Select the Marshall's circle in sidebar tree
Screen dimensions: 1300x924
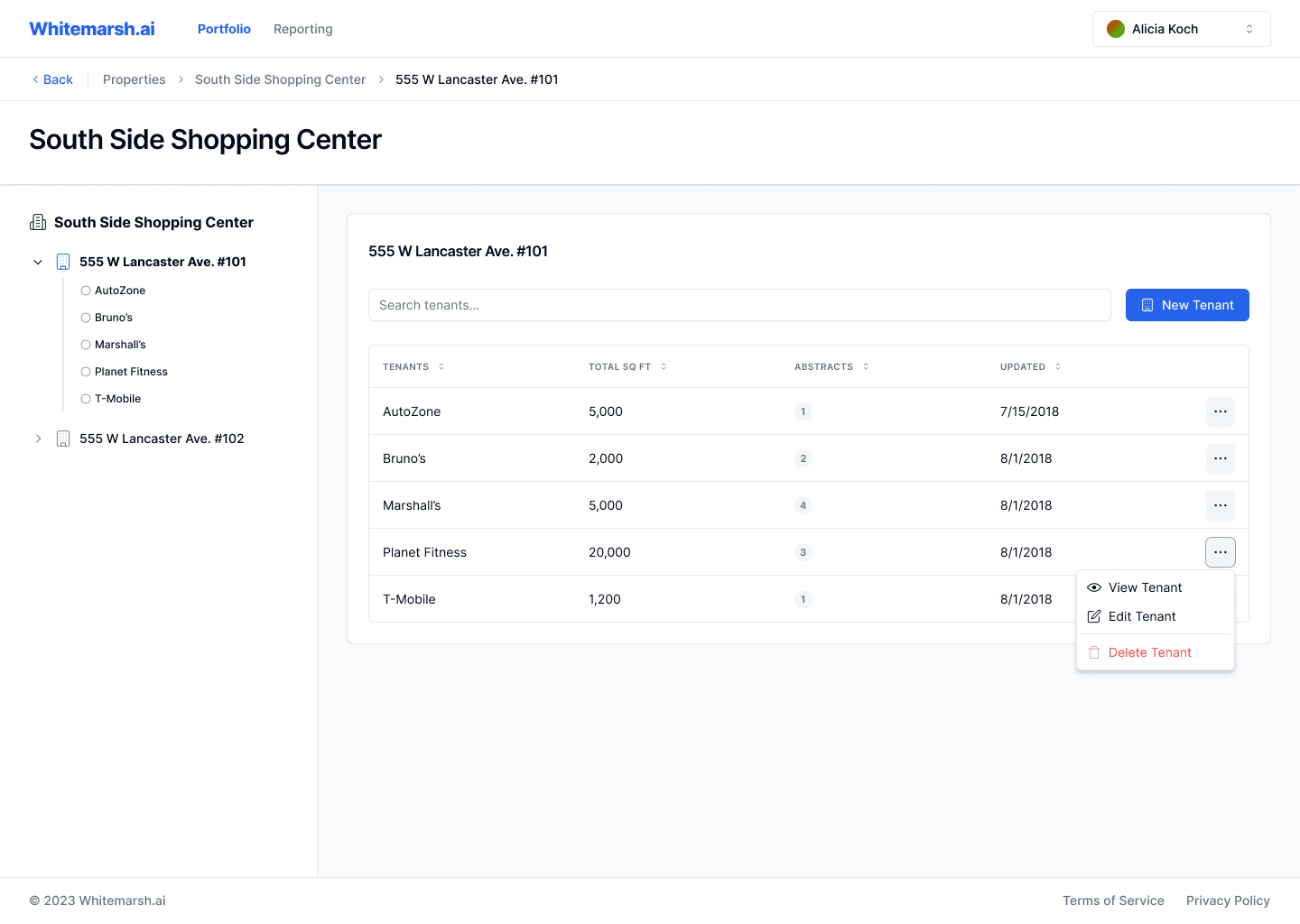[86, 345]
